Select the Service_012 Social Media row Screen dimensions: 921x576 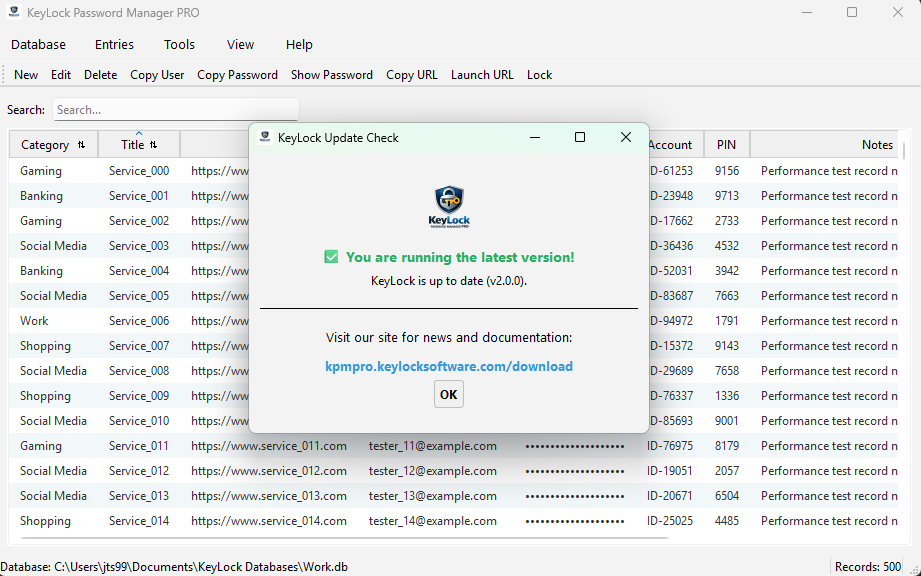click(x=453, y=471)
